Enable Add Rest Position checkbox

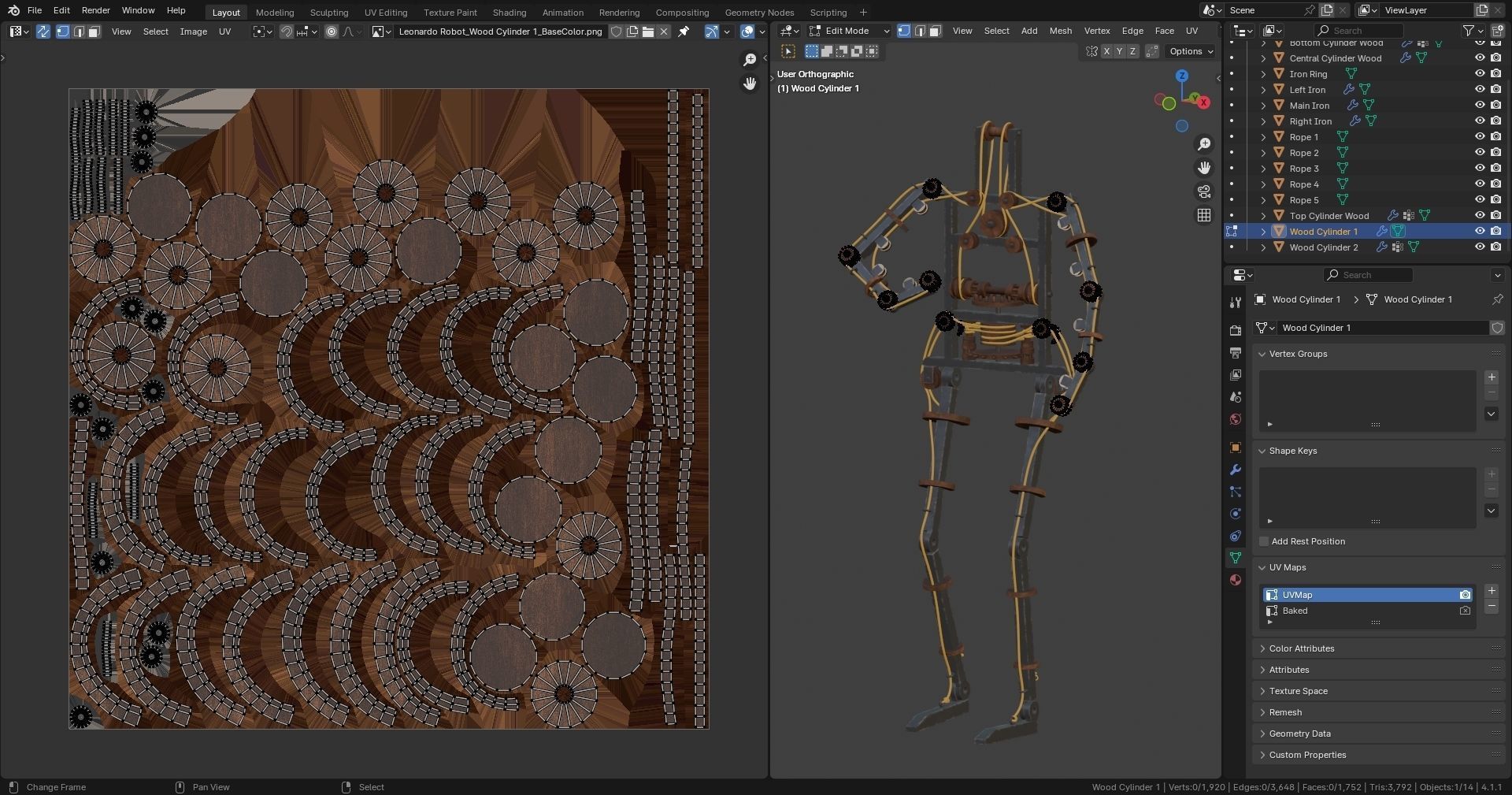tap(1264, 541)
